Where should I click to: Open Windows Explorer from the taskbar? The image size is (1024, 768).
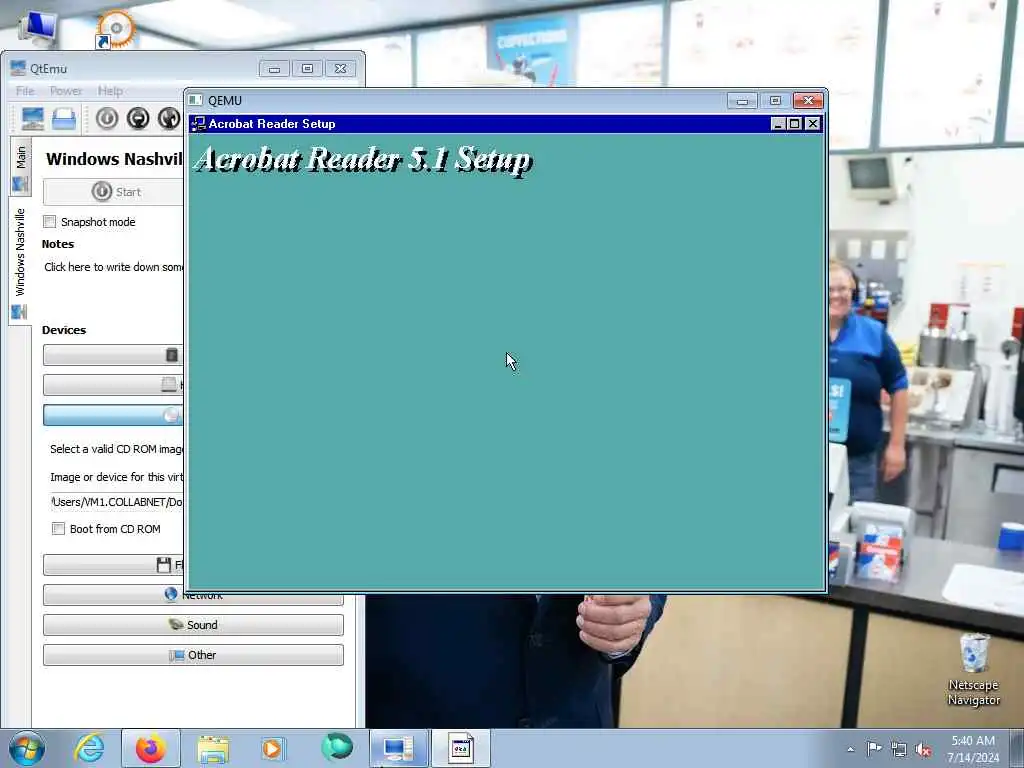213,749
